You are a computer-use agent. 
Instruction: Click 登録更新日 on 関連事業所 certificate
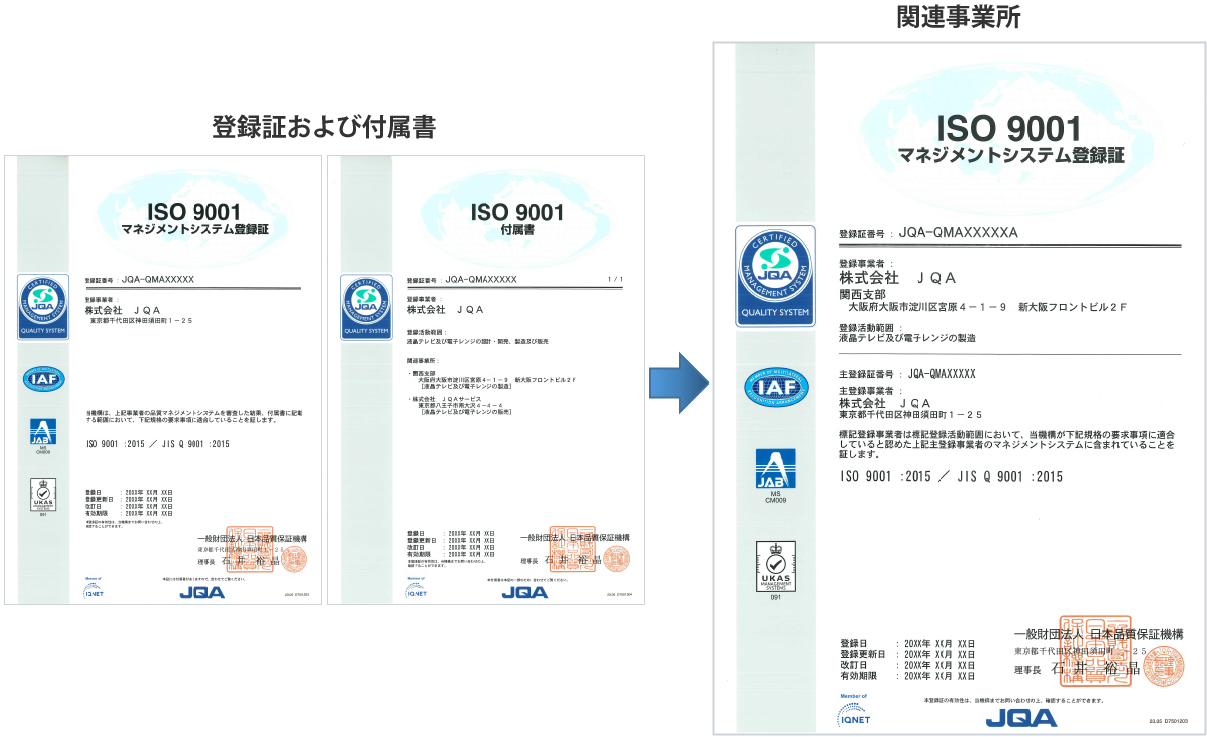[863, 653]
